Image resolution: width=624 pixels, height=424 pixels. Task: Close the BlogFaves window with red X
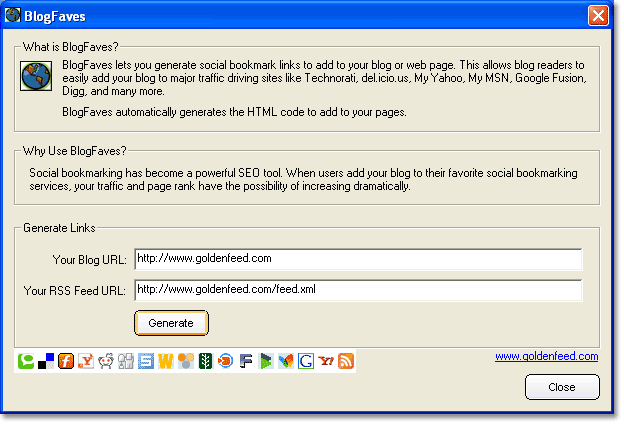click(x=598, y=16)
